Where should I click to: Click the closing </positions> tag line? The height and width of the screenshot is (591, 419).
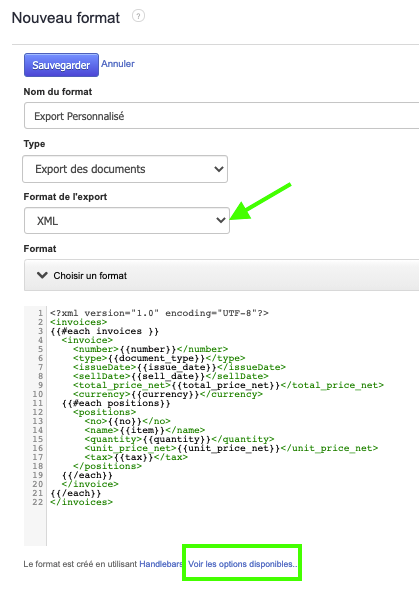pyautogui.click(x=107, y=466)
